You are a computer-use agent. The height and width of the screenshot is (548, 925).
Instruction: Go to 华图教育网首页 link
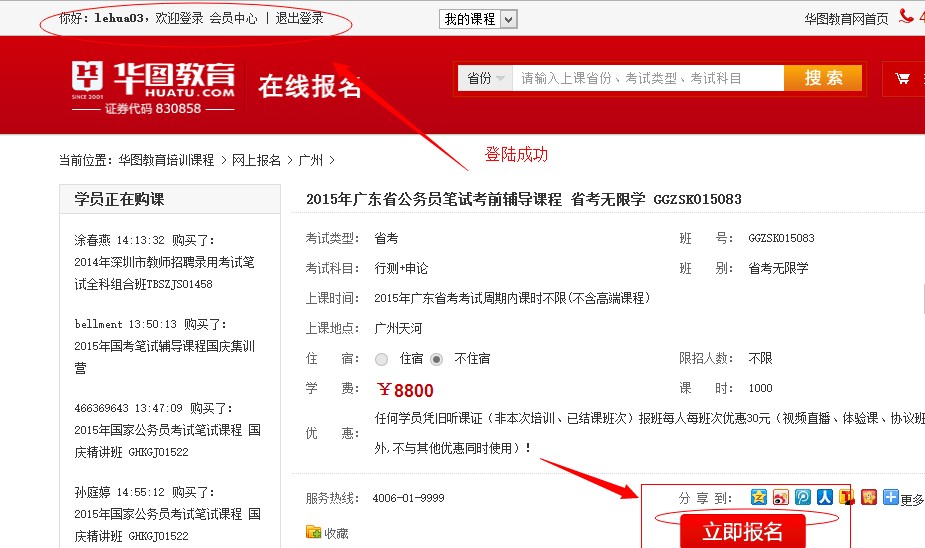(x=846, y=19)
